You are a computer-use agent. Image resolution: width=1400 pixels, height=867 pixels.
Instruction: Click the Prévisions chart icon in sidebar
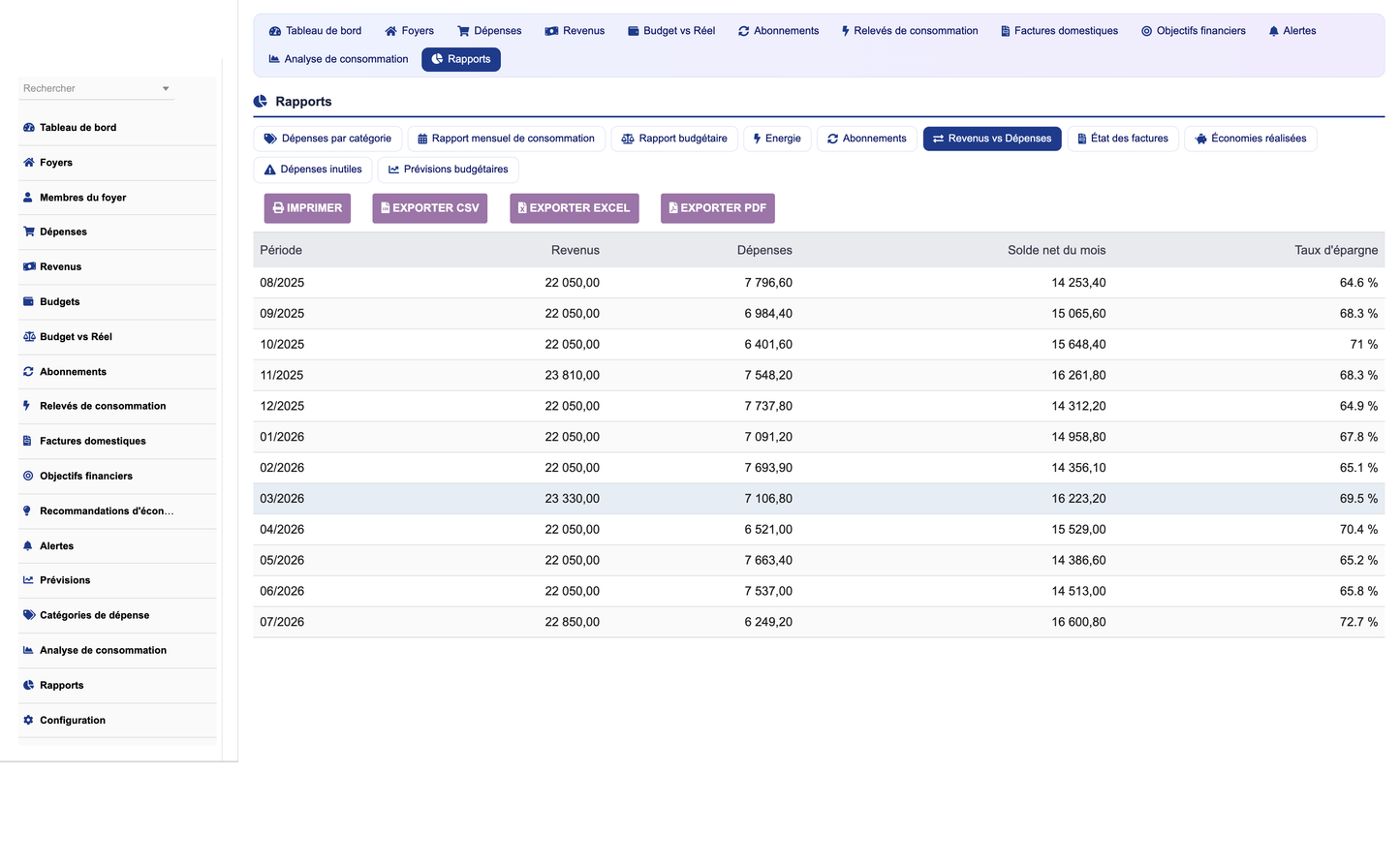[29, 580]
